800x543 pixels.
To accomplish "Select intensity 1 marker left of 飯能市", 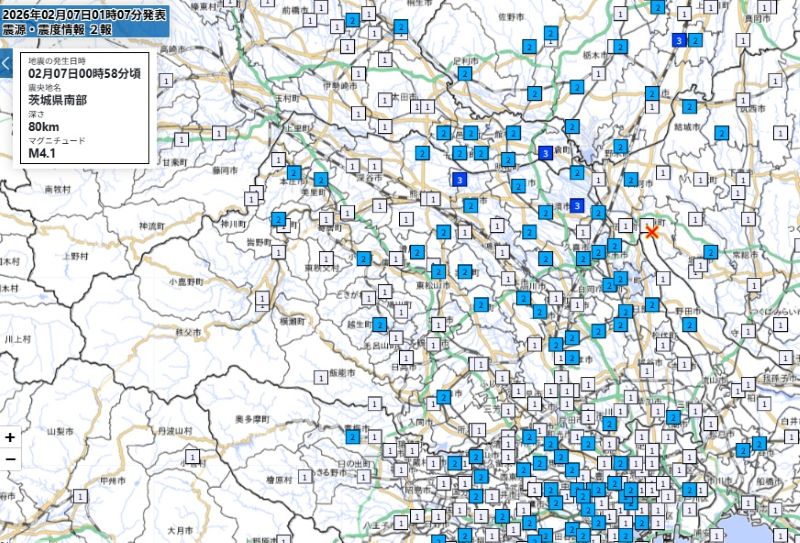I will click(320, 378).
